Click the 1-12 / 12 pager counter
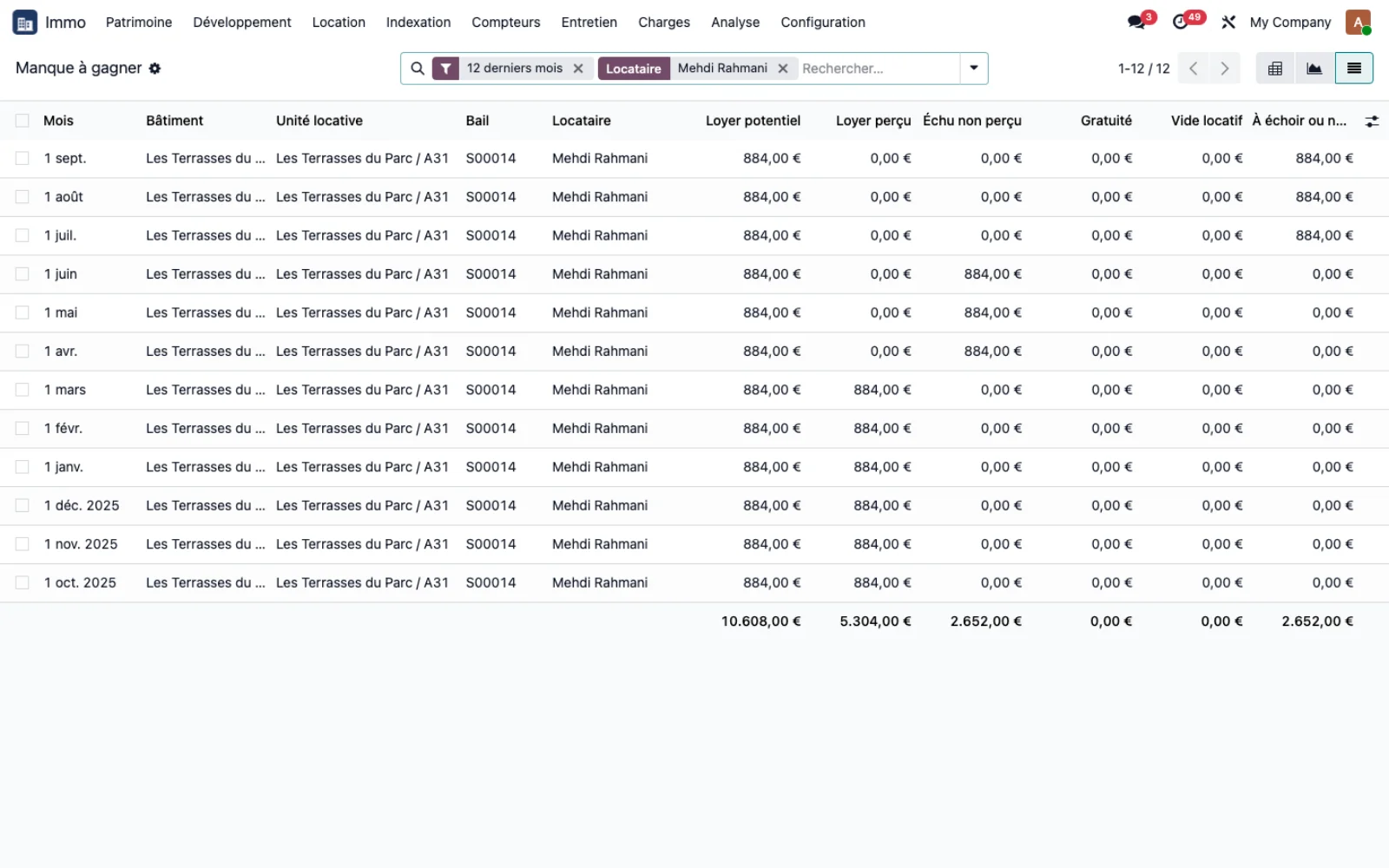 coord(1143,69)
